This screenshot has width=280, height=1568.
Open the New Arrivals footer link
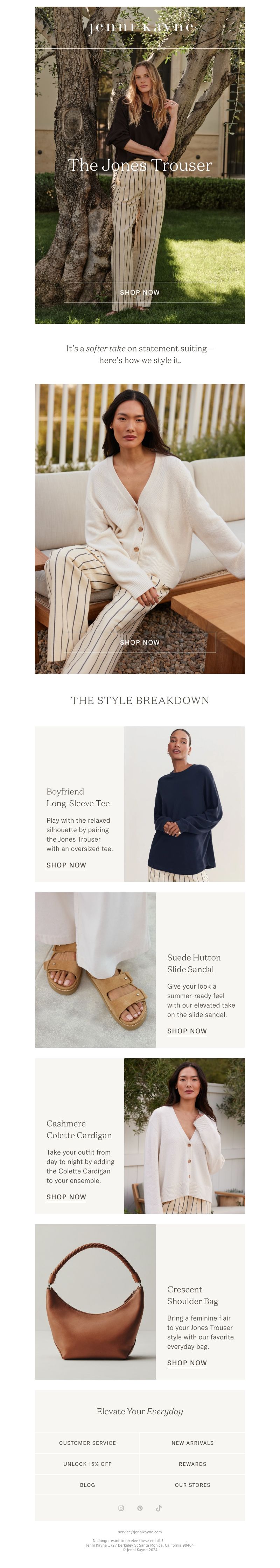(192, 1443)
